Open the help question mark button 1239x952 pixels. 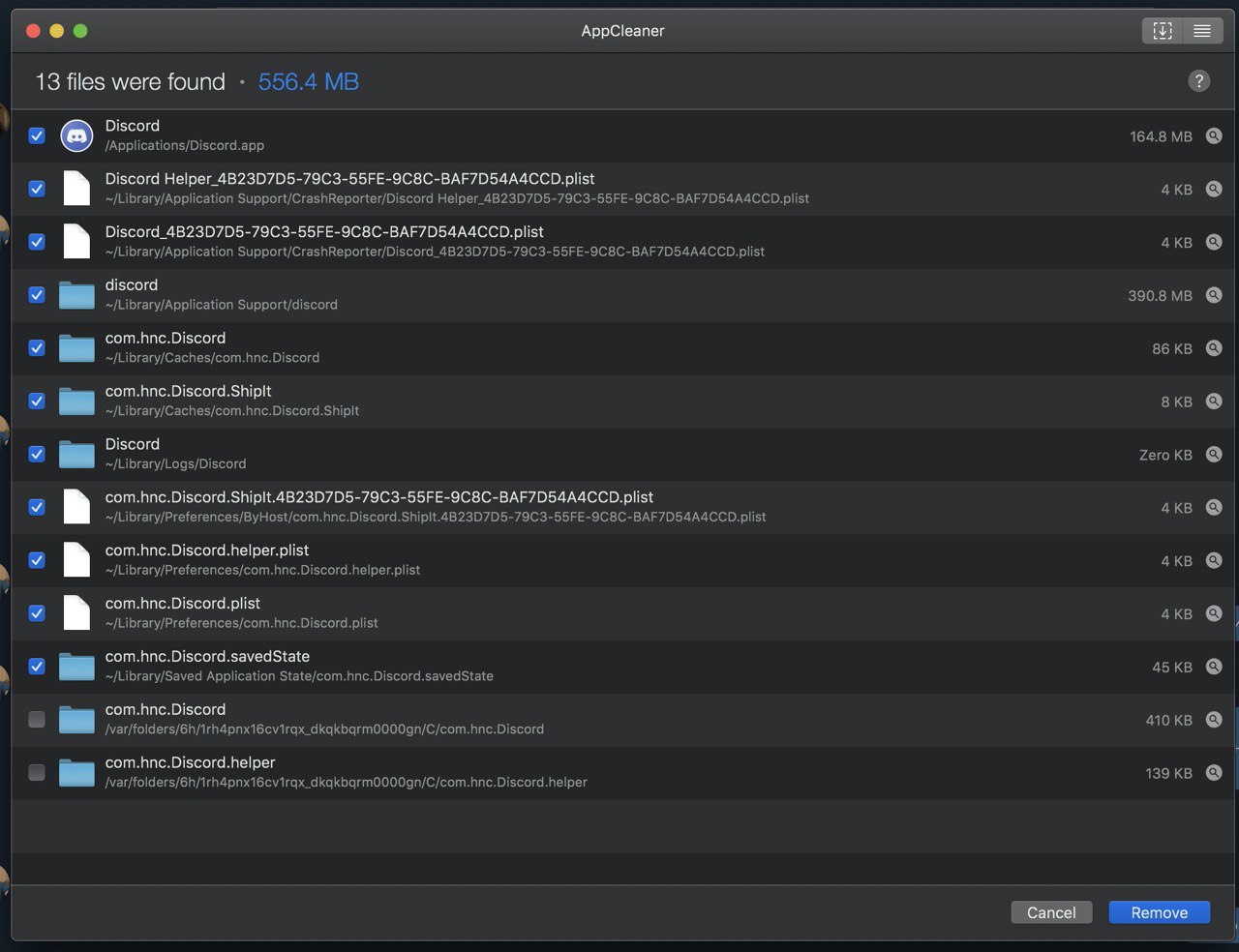[x=1199, y=81]
